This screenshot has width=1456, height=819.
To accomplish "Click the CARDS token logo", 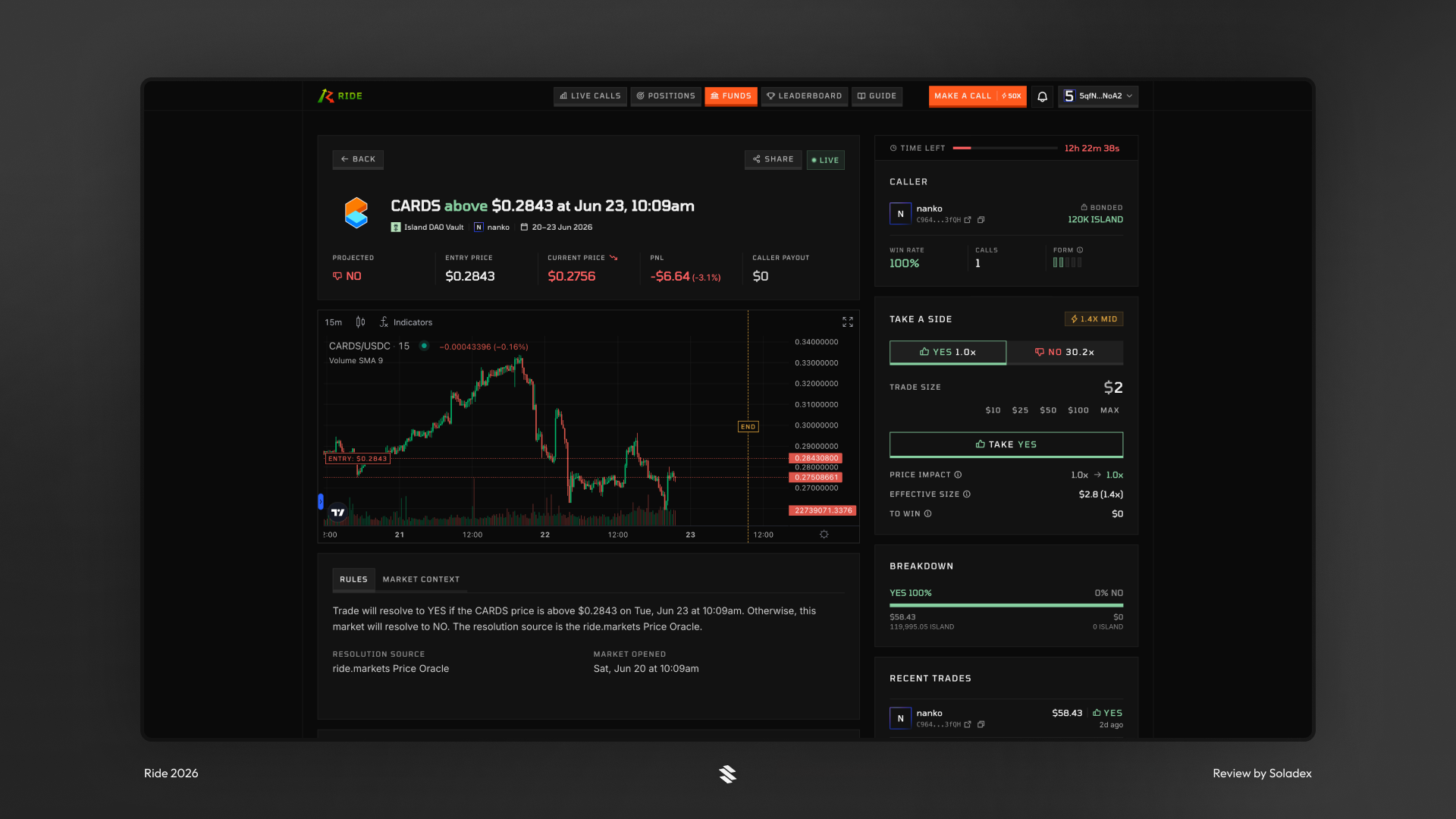I will 356,213.
